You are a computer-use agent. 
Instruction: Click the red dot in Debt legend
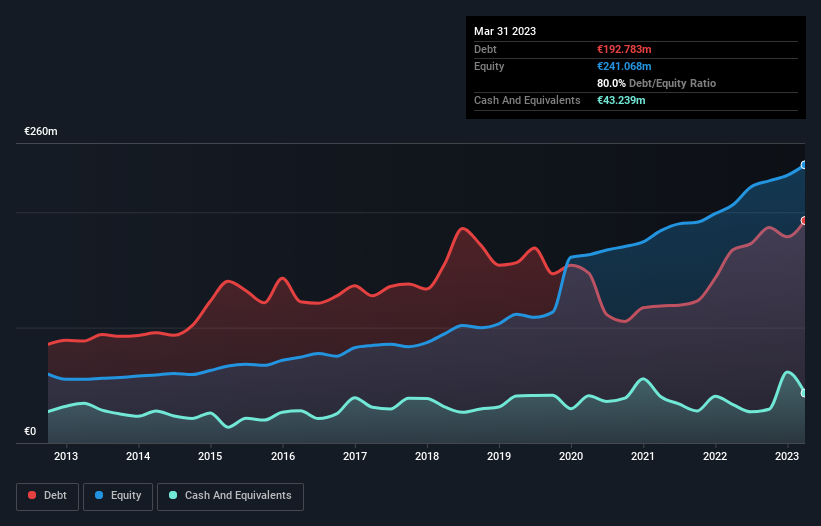tap(32, 495)
